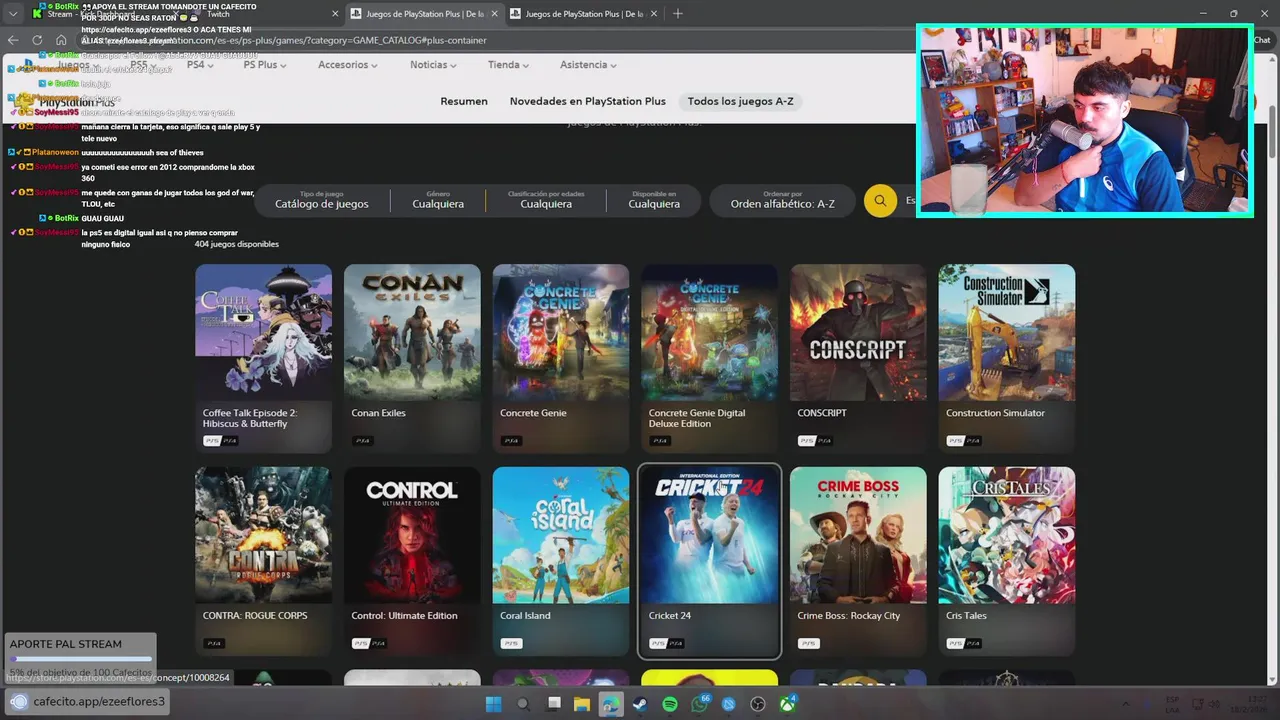
Task: Open the Construction Simulator game cover
Action: 1007,332
